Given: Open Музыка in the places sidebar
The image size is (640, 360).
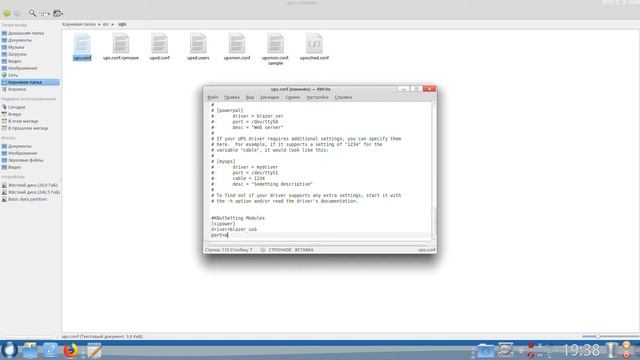Looking at the screenshot, I should point(16,47).
